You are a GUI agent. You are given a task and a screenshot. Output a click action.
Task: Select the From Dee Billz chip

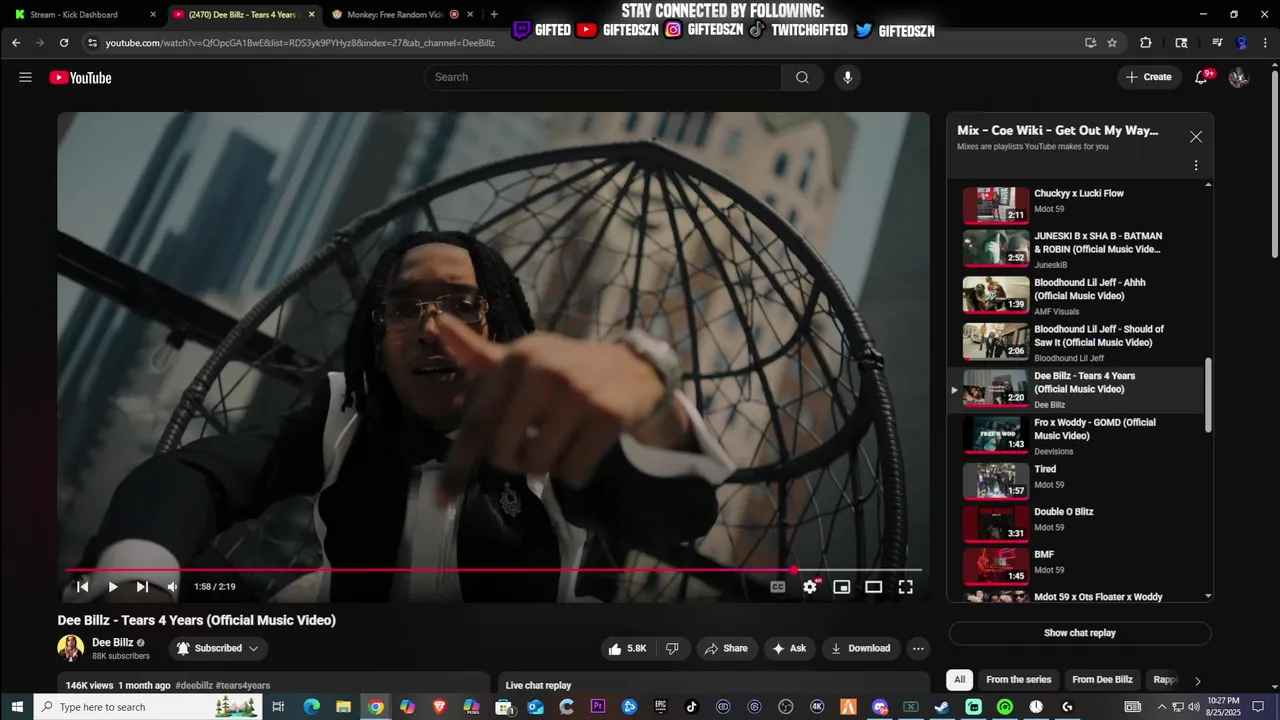1102,680
